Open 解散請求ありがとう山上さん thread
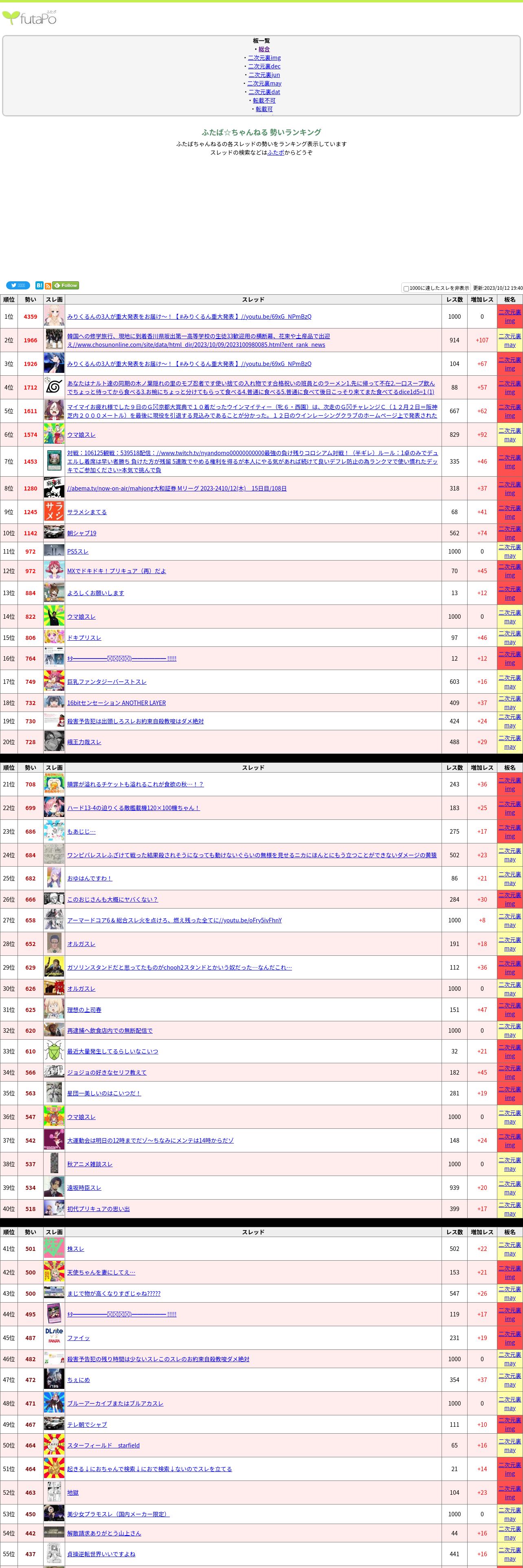The height and width of the screenshot is (1568, 523). 104,1533
